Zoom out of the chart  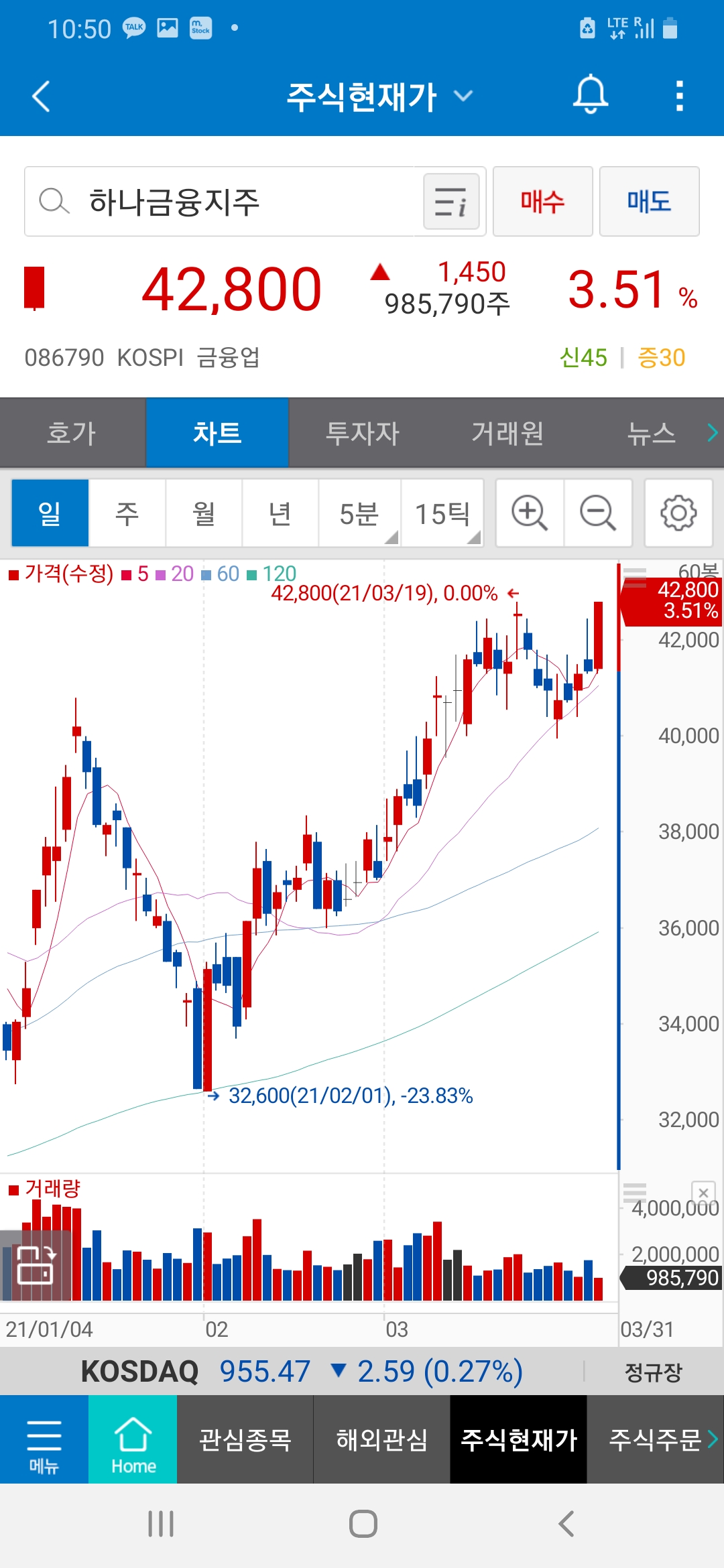[598, 513]
